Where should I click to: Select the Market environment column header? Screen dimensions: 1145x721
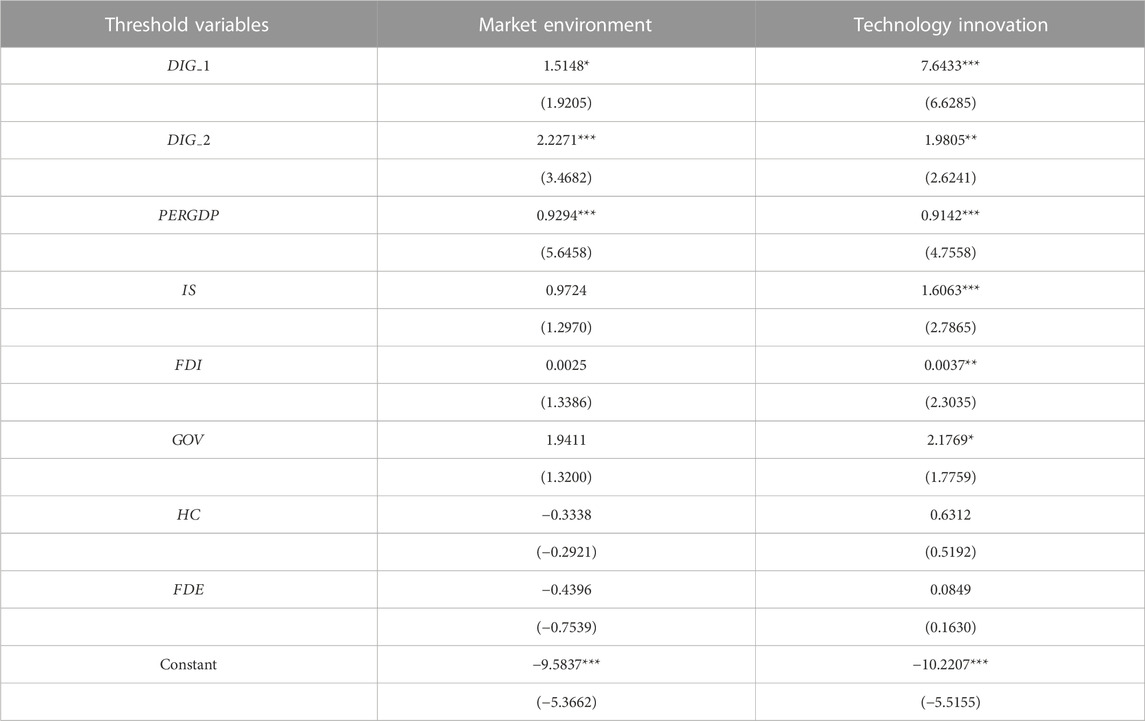coord(565,25)
